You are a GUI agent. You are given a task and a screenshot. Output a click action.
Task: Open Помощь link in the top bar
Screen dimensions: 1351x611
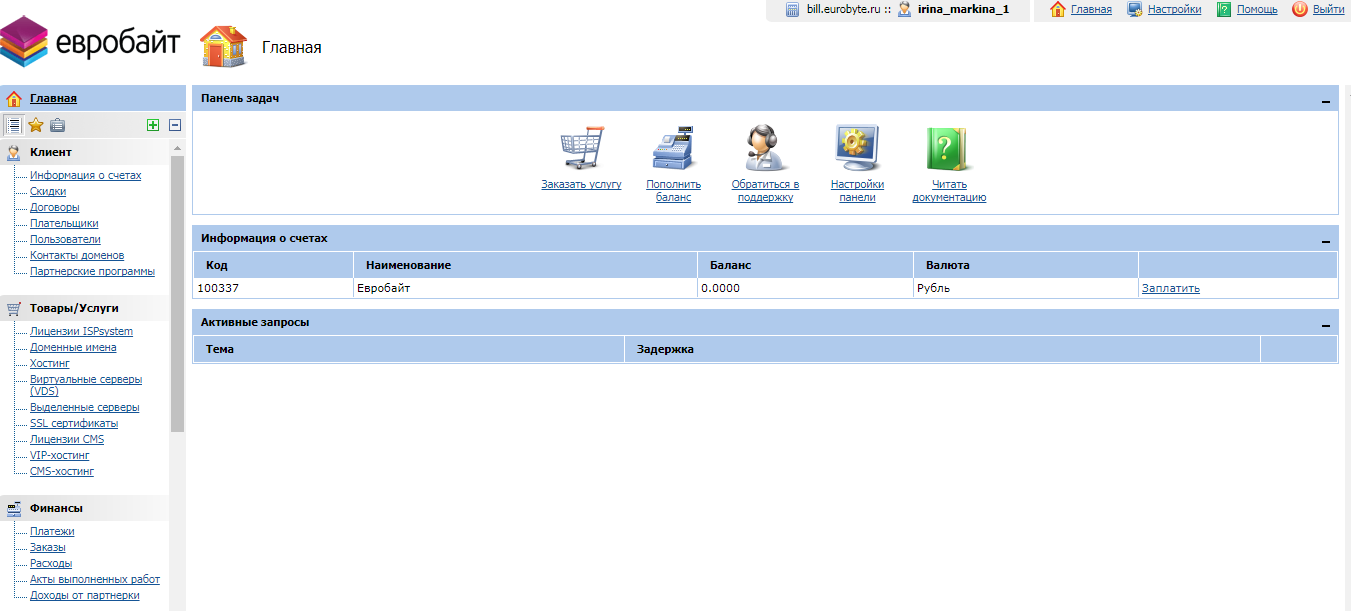tap(1257, 9)
